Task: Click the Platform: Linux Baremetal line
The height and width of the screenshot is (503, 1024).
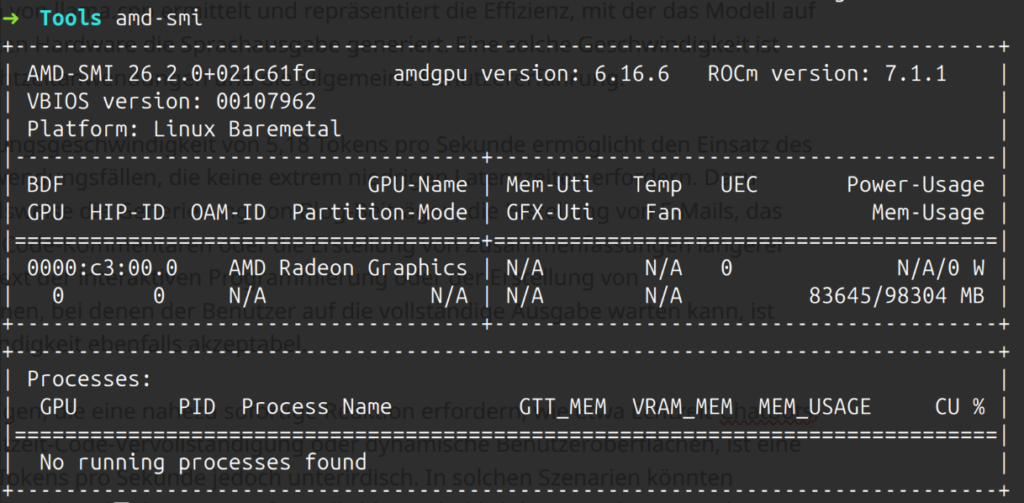Action: pyautogui.click(x=184, y=129)
